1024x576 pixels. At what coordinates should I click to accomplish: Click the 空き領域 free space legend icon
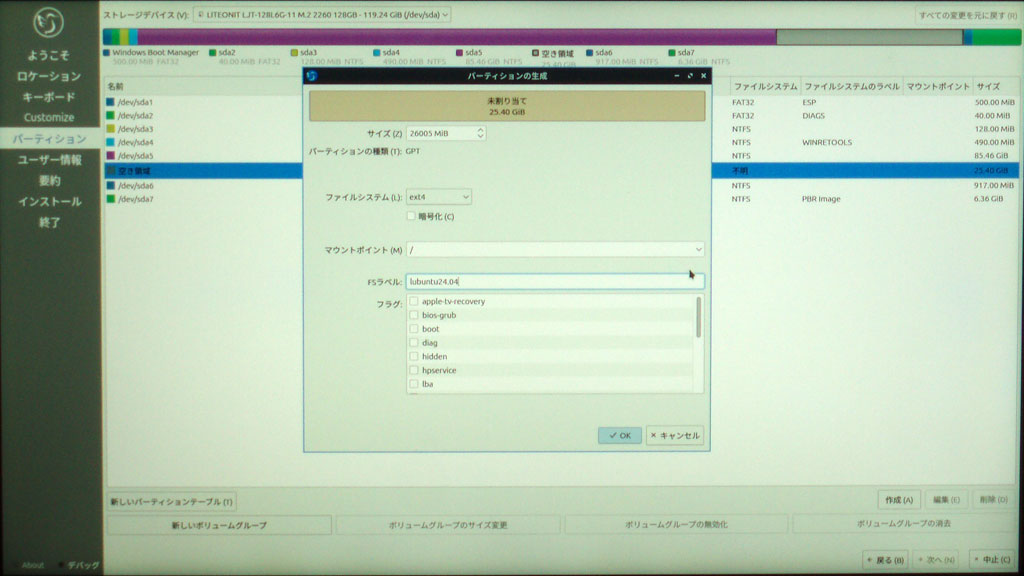(535, 53)
